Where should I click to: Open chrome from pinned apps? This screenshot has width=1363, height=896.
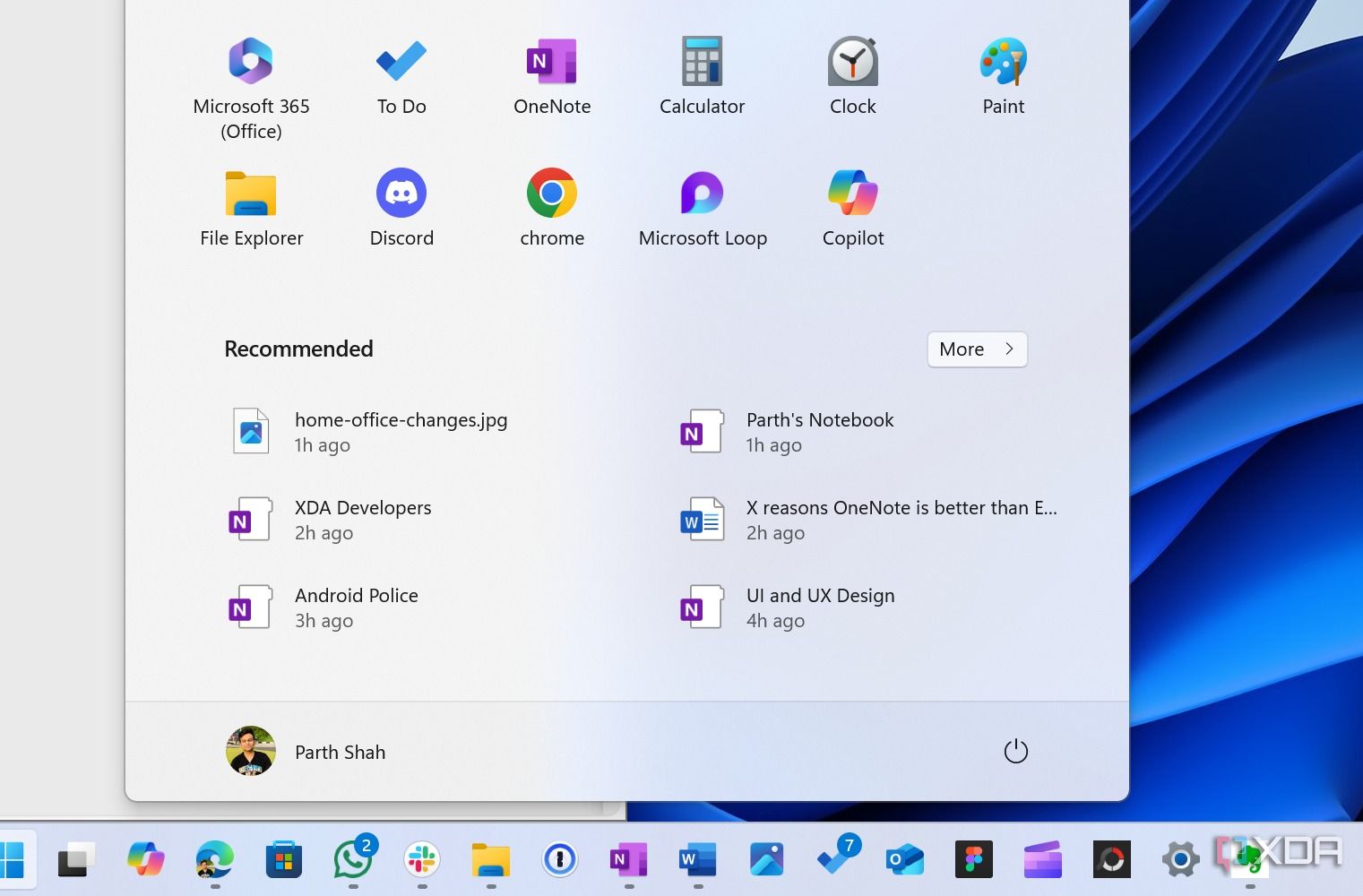(x=552, y=209)
